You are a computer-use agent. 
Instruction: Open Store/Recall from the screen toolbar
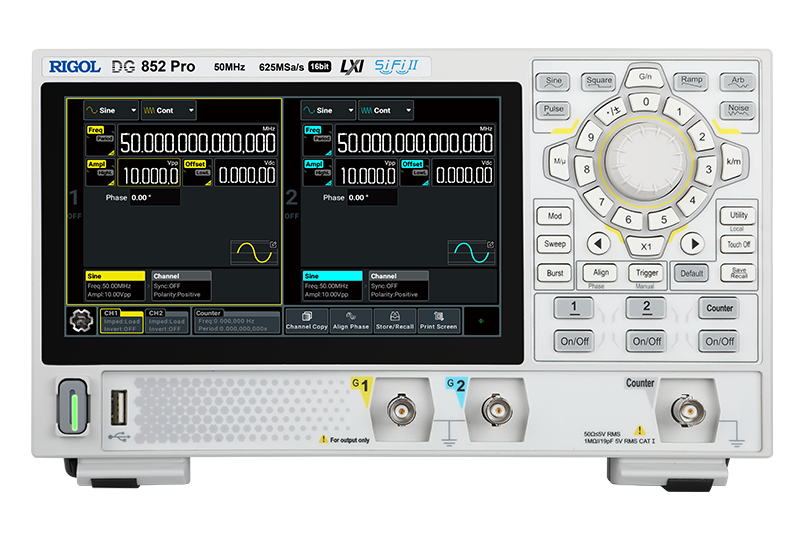pos(395,321)
